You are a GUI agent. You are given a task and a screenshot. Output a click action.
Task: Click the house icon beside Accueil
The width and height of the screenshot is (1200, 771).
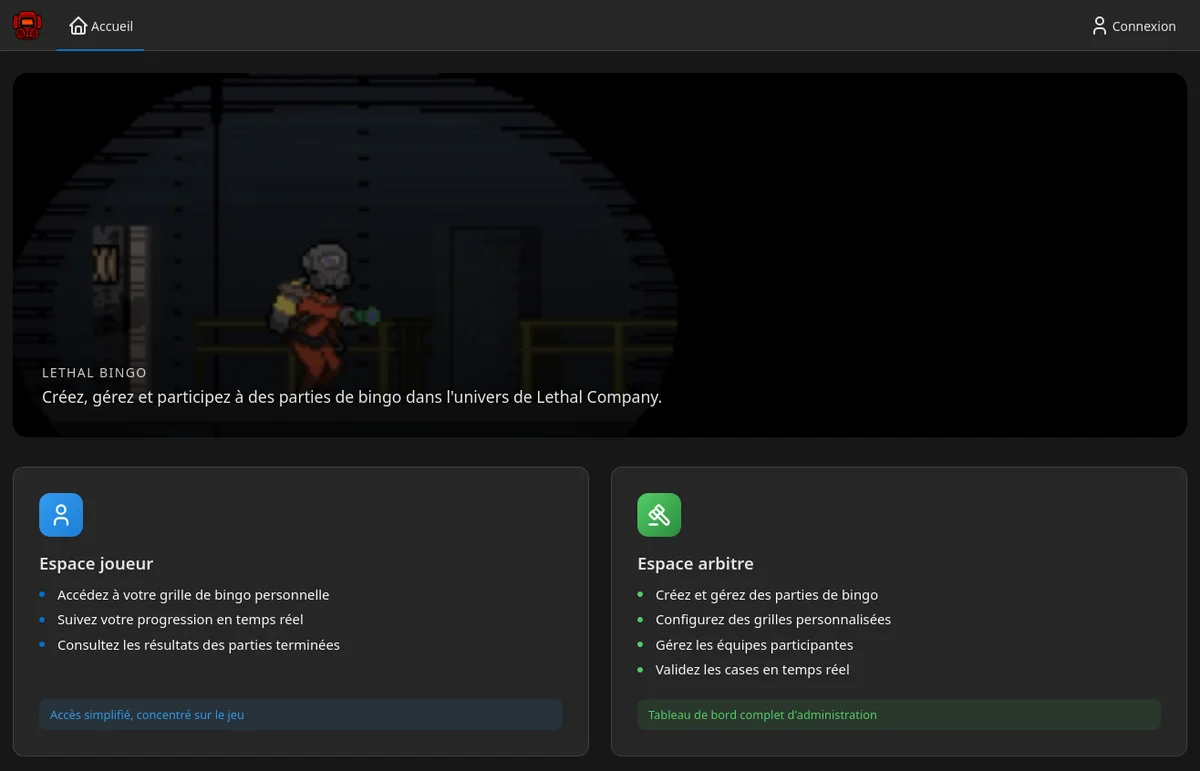pyautogui.click(x=78, y=26)
